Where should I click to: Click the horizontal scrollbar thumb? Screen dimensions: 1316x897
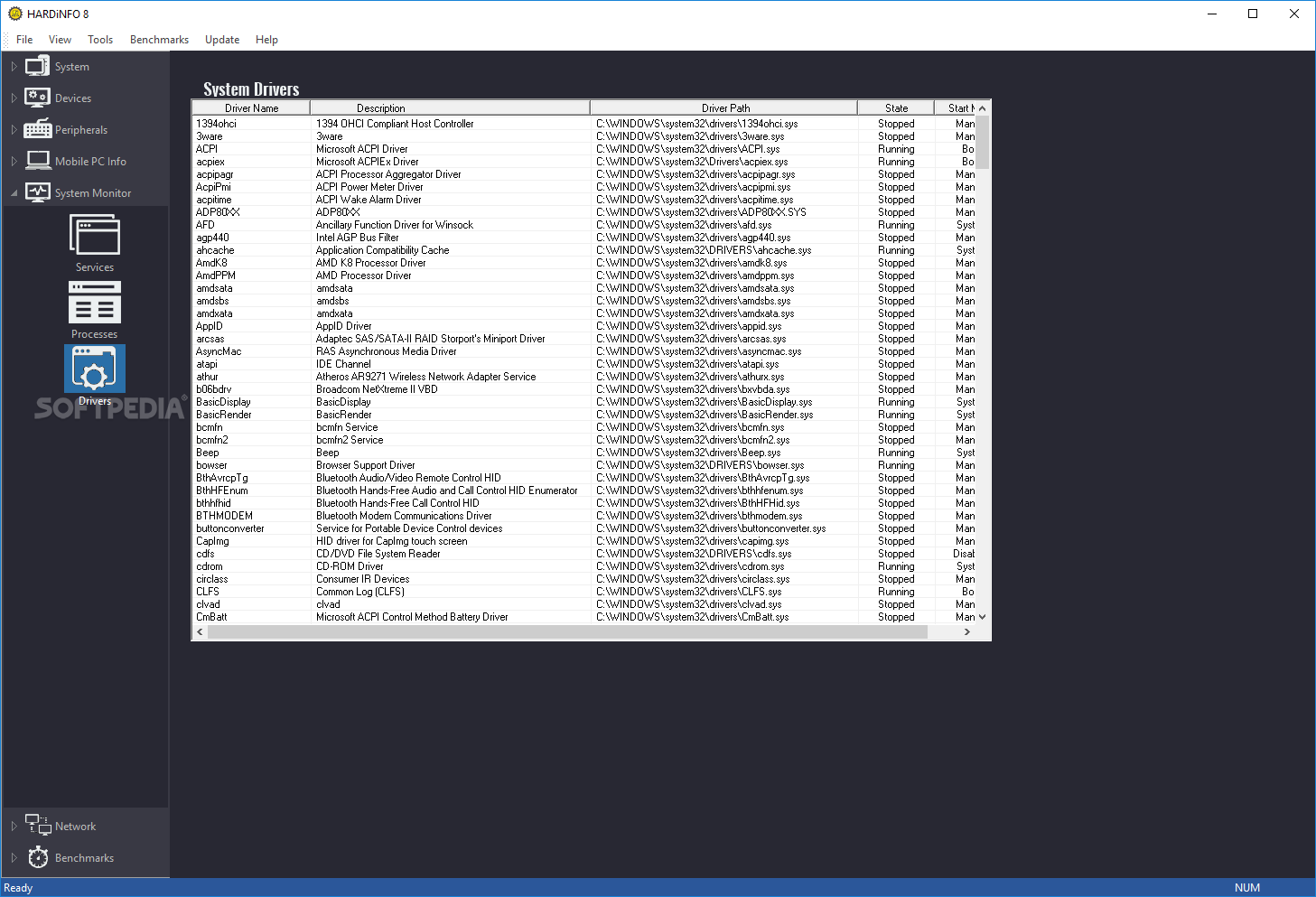[x=567, y=632]
